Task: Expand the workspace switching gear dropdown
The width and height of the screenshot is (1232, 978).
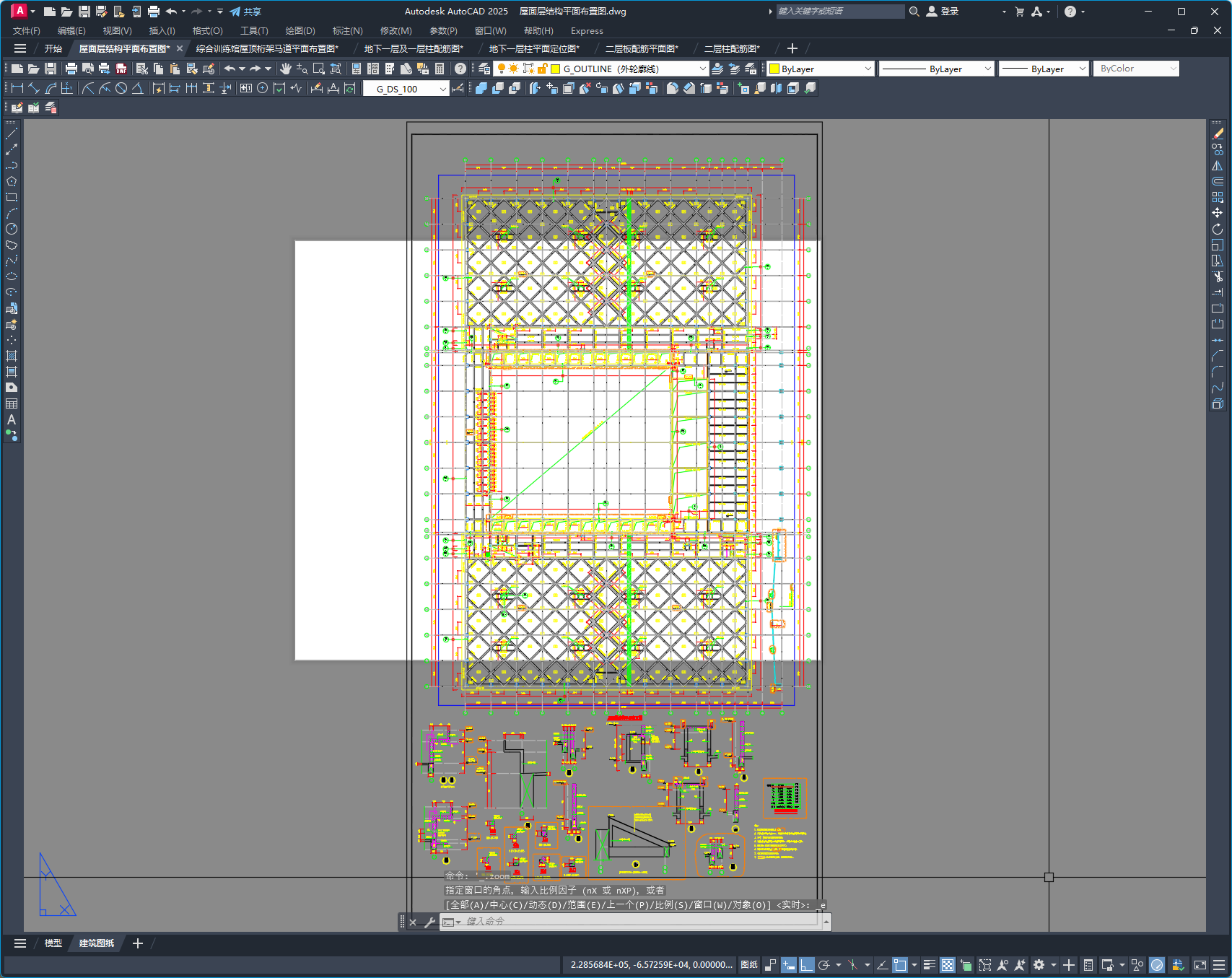Action: 1054,965
